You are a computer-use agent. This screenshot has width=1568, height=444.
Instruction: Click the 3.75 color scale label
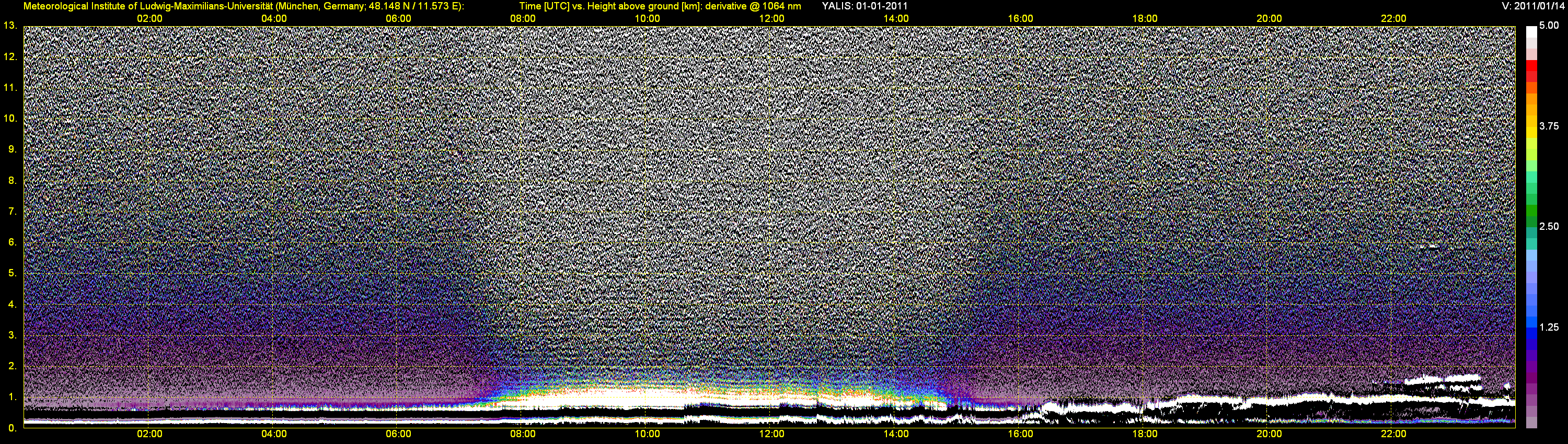click(x=1549, y=126)
